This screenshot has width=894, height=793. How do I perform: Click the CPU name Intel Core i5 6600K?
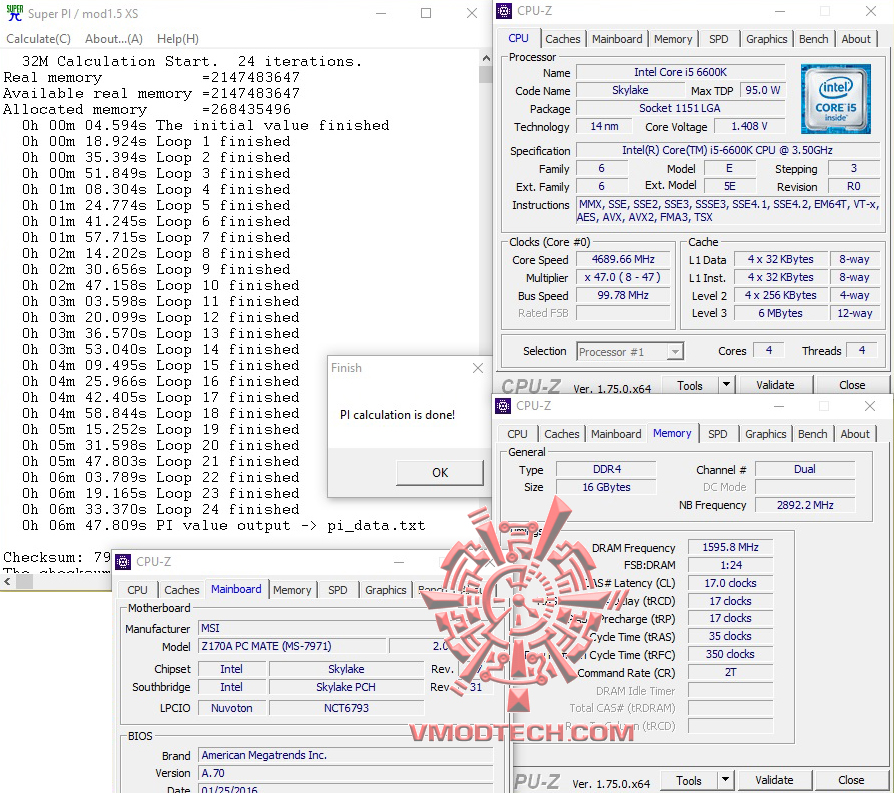click(x=680, y=72)
